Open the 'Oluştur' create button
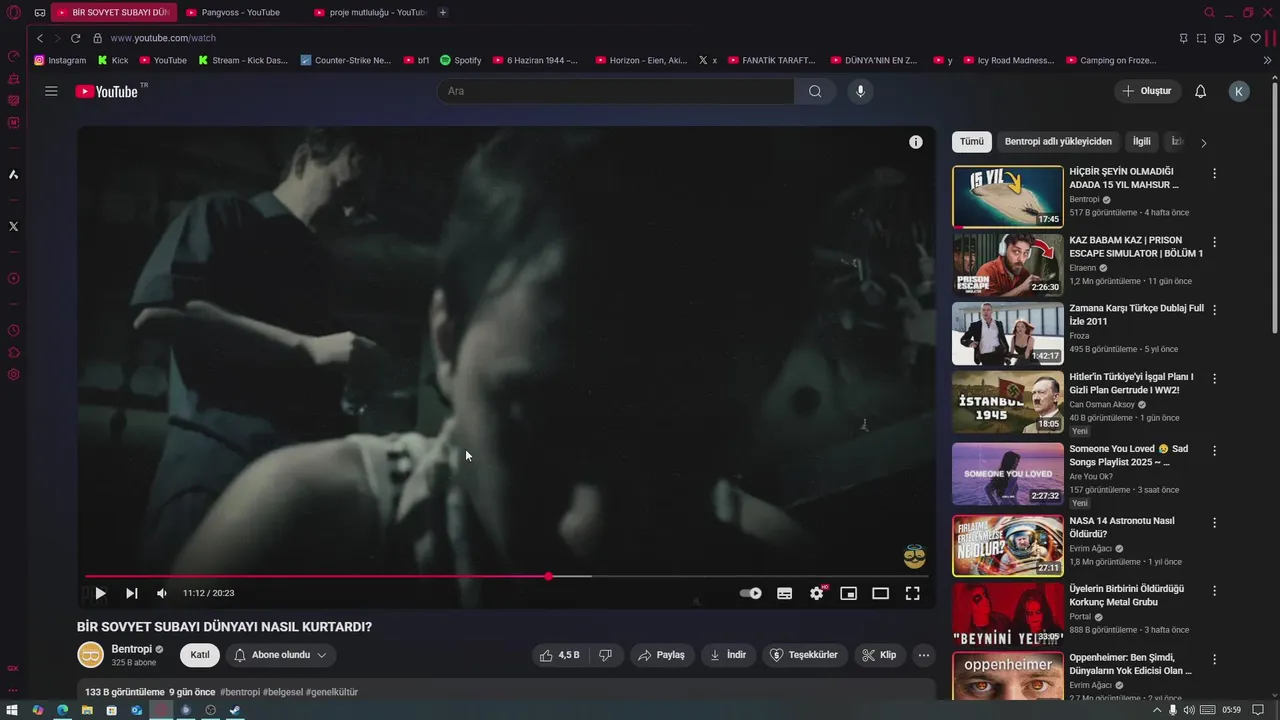Screen dimensions: 1280x720 [1148, 91]
